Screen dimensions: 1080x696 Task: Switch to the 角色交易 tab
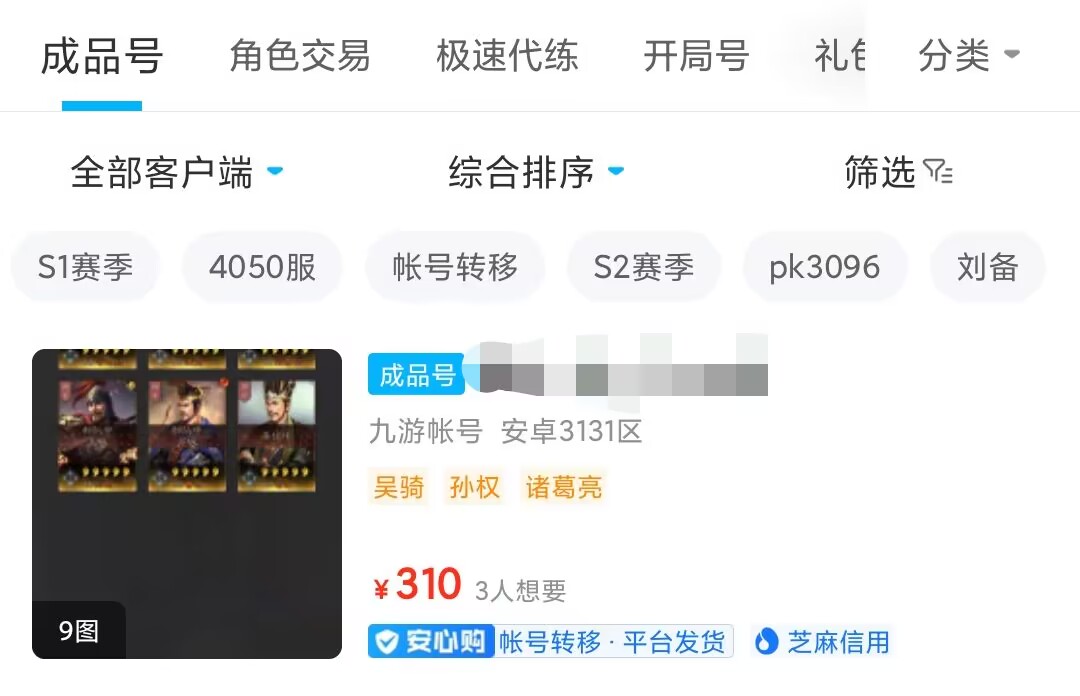tap(300, 55)
